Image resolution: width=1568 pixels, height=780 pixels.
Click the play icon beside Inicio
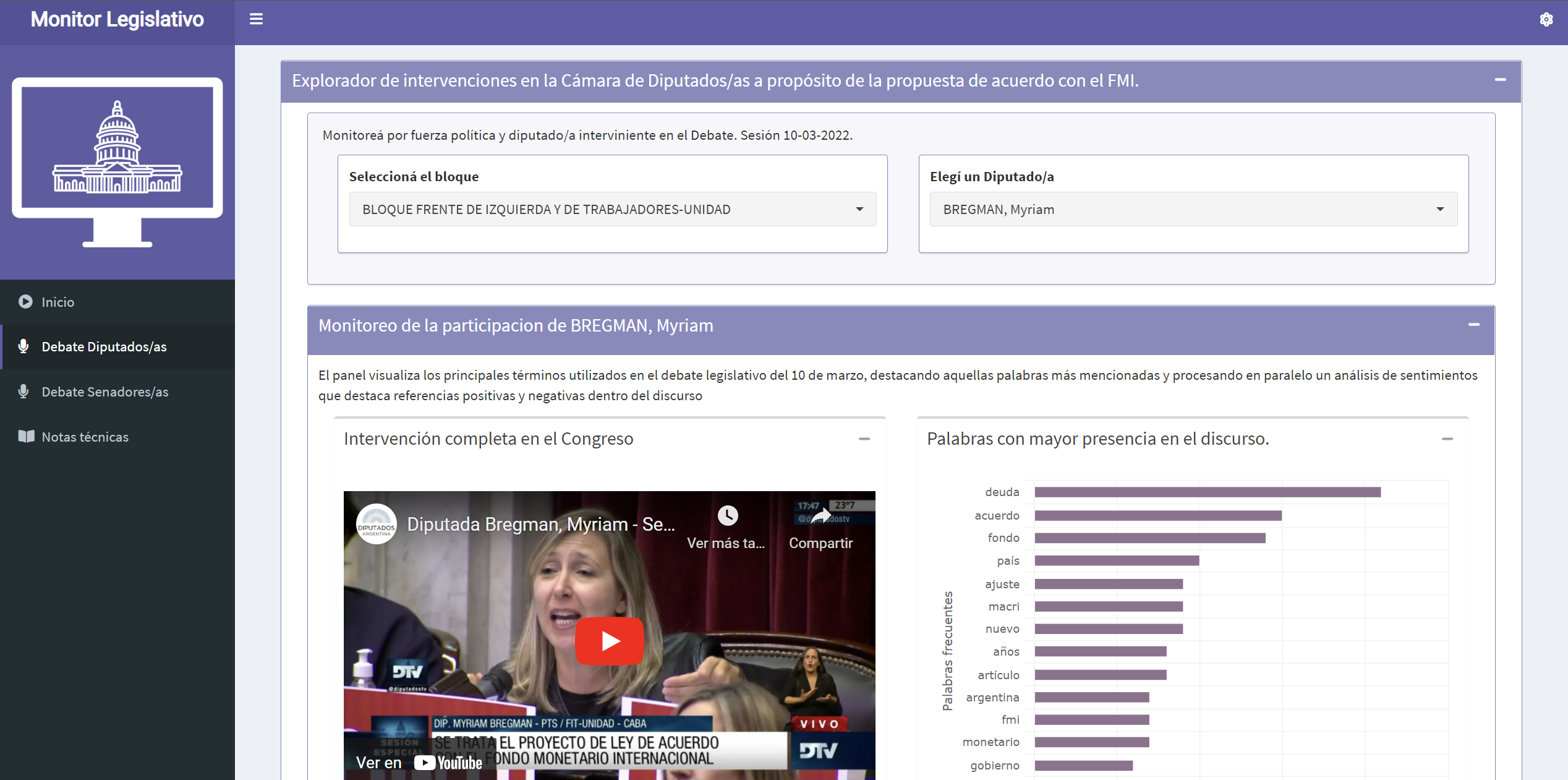[25, 302]
